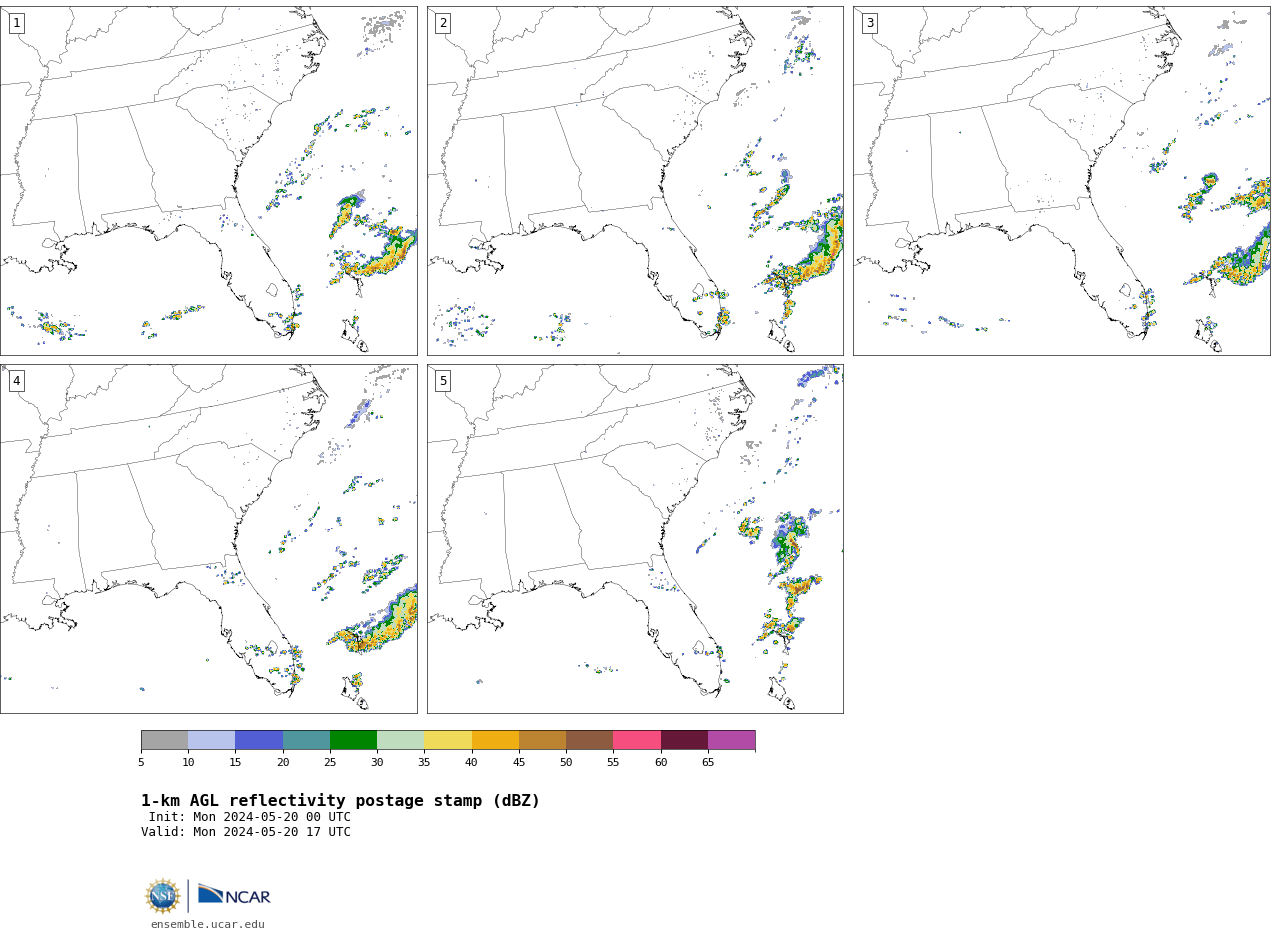Image resolution: width=1280 pixels, height=936 pixels.
Task: Click the panel number 3 label
Action: pos(870,23)
